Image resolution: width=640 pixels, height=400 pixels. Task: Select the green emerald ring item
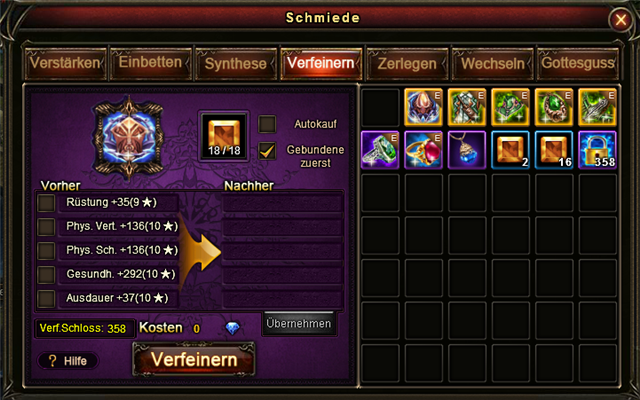point(380,150)
